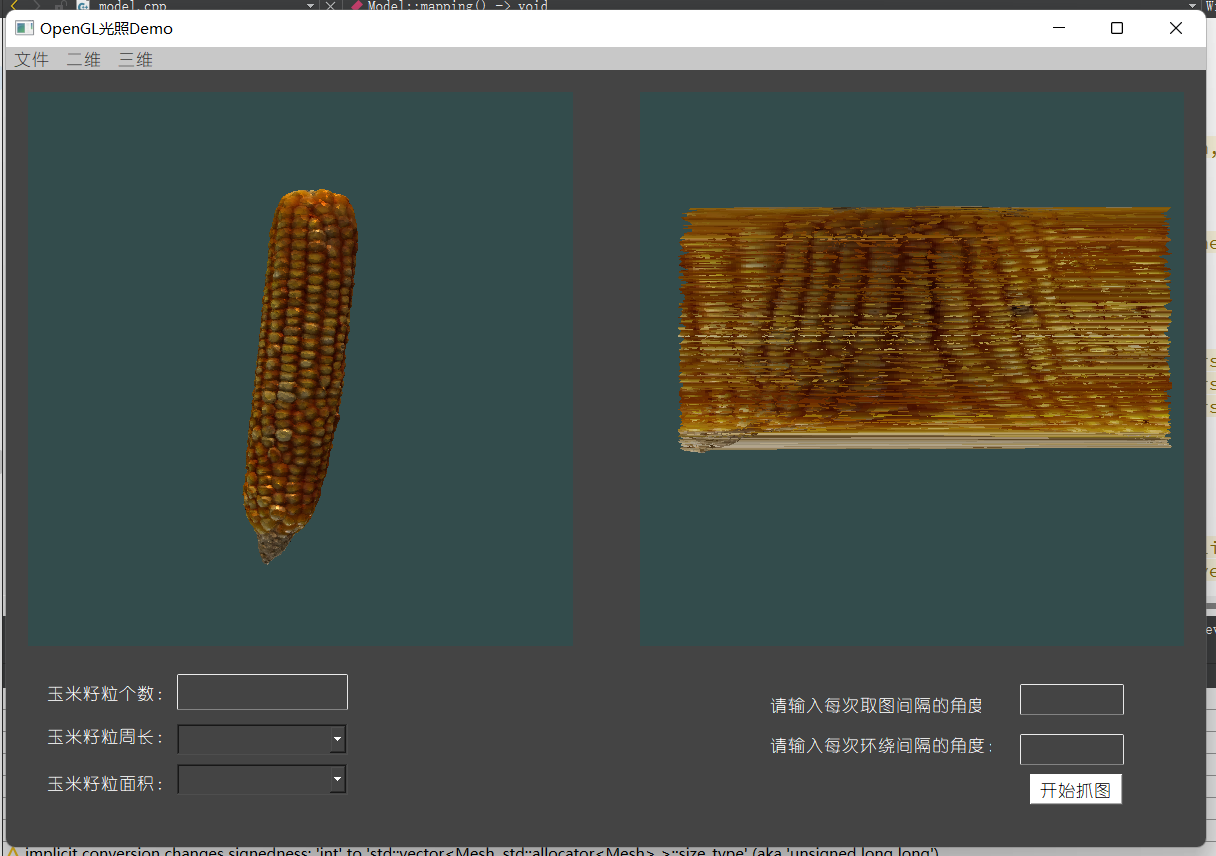Close the model.cpp tab in background editor

(x=330, y=5)
